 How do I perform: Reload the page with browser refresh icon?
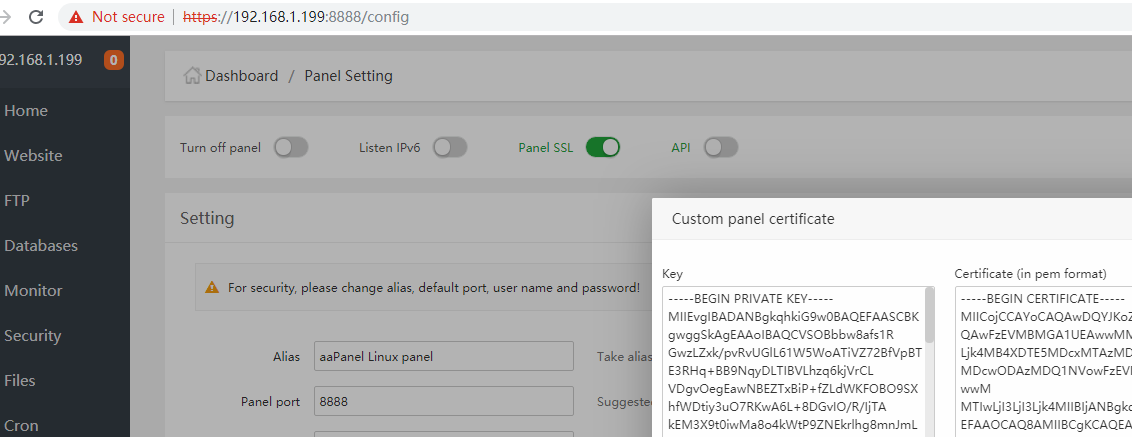[36, 17]
